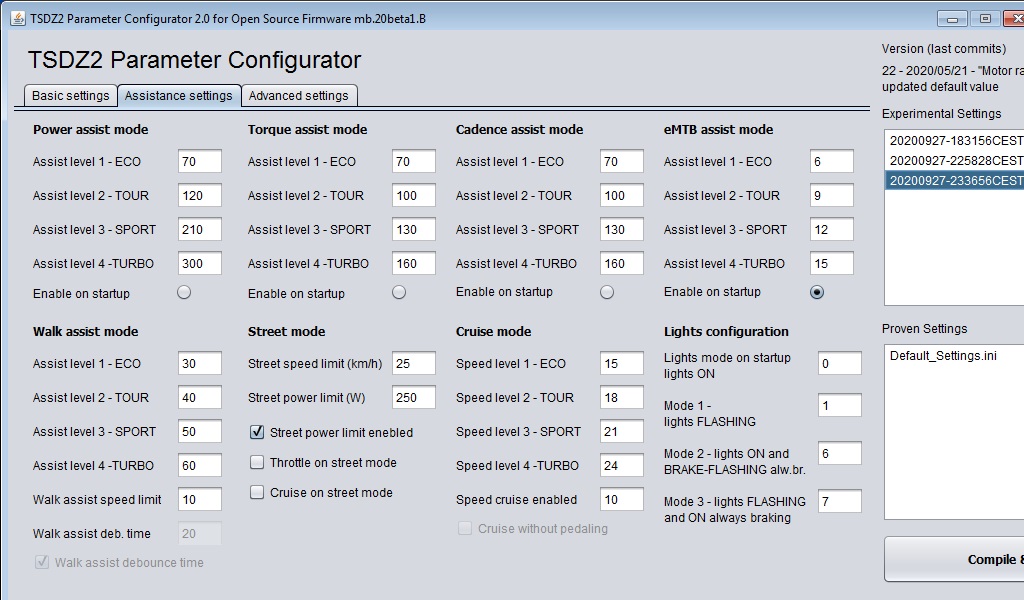
Task: Minimize the Configurator window
Action: 952,19
